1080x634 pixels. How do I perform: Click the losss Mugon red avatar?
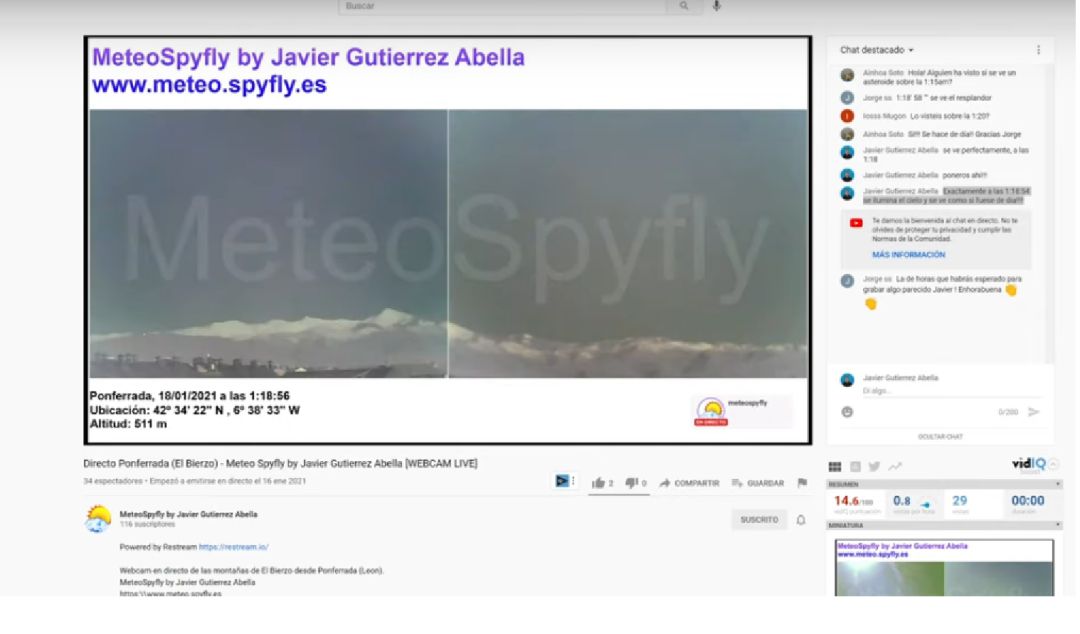(847, 116)
